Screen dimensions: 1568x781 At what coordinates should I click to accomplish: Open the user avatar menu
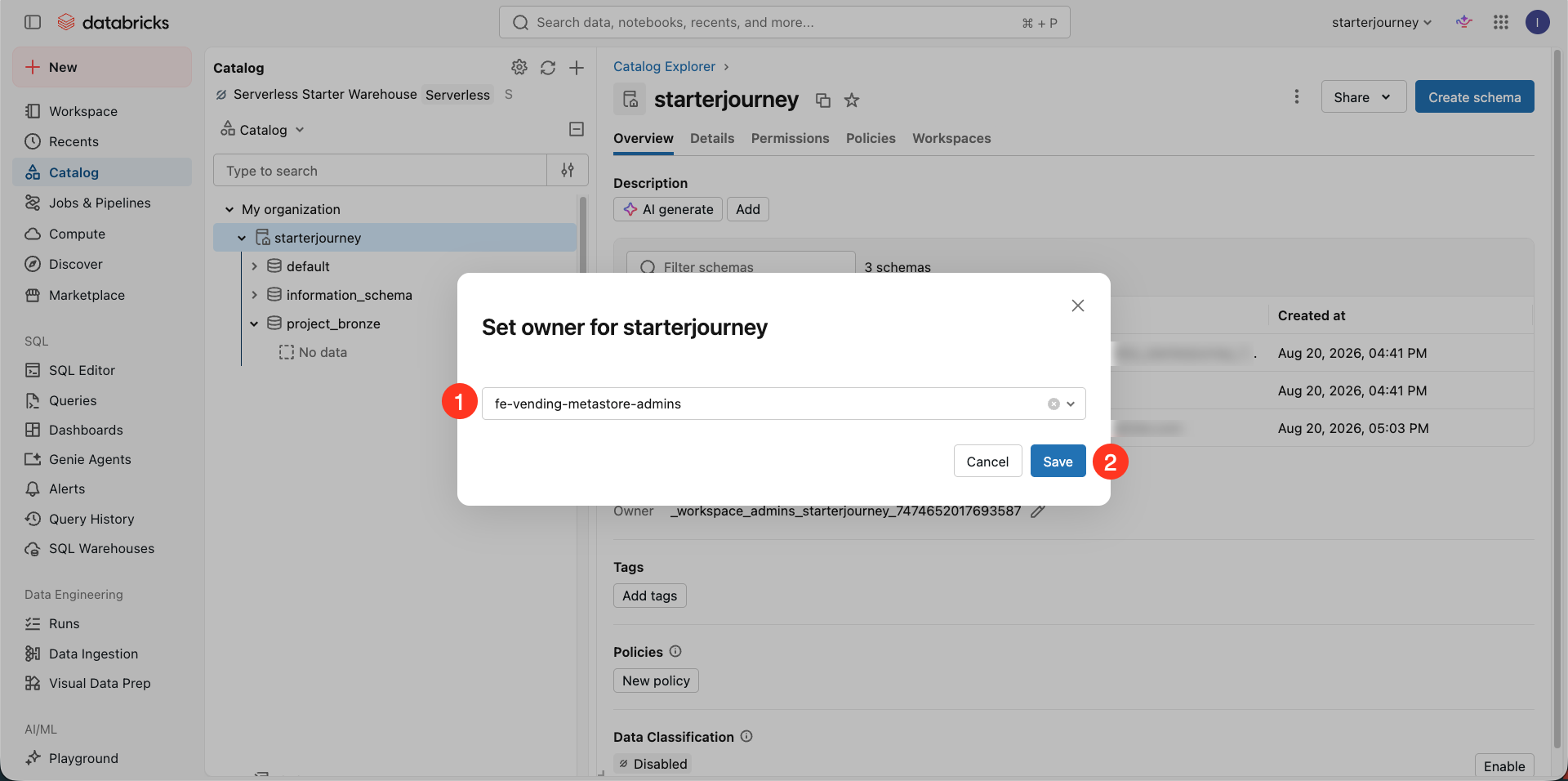pos(1537,22)
